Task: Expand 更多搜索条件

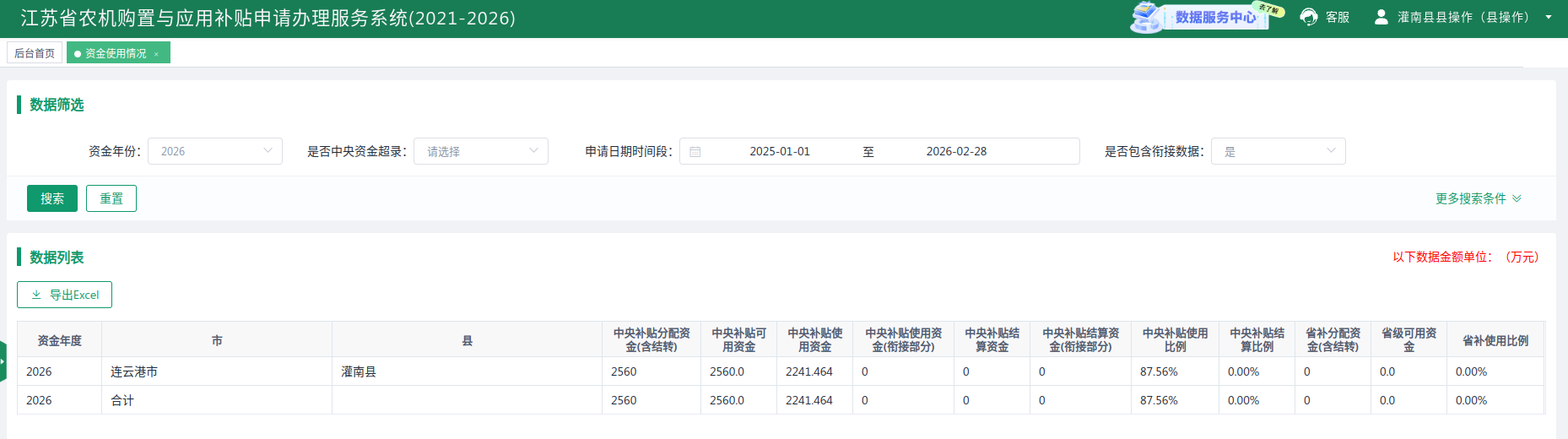Action: 1478,198
